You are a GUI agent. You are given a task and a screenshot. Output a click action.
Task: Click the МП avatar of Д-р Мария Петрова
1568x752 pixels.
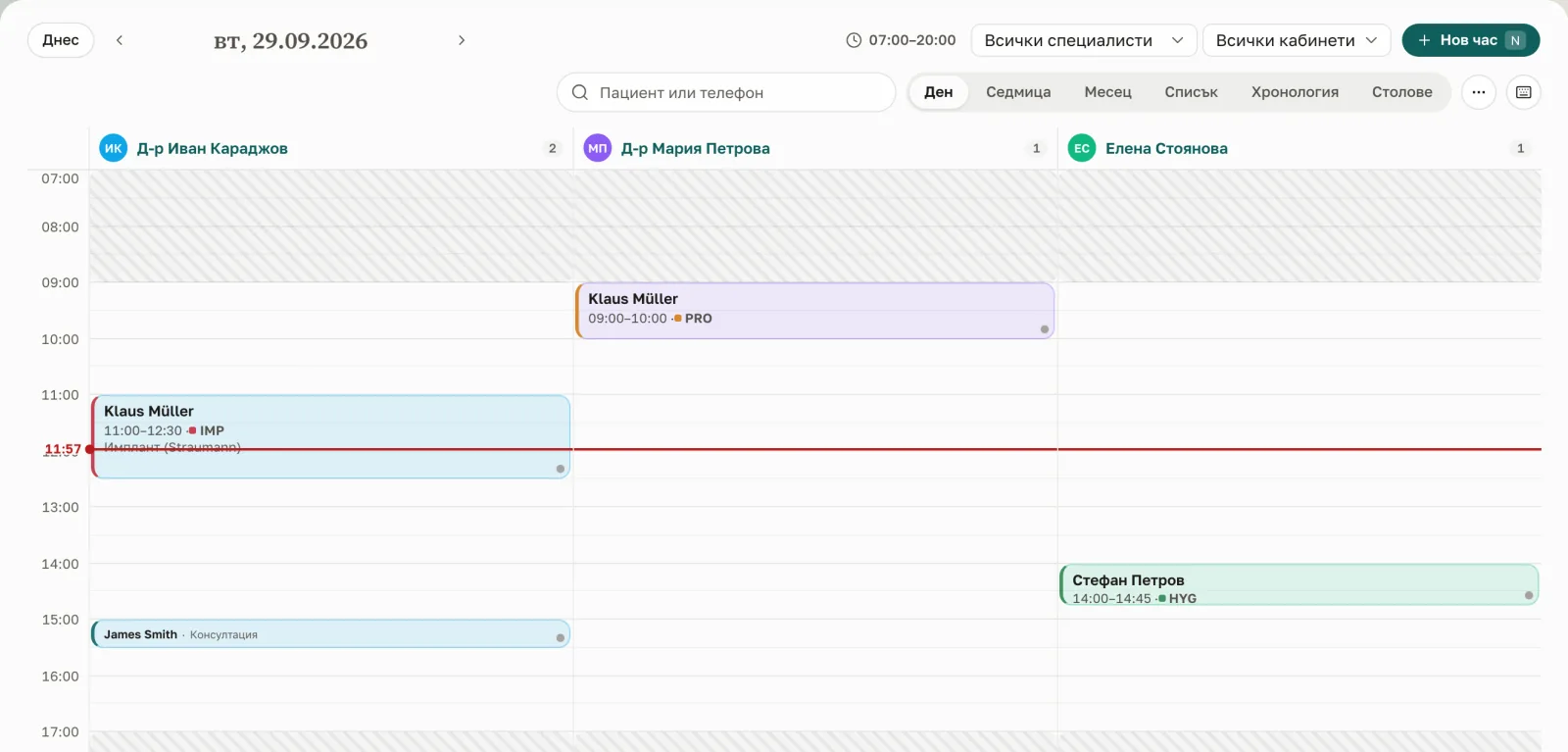coord(598,149)
